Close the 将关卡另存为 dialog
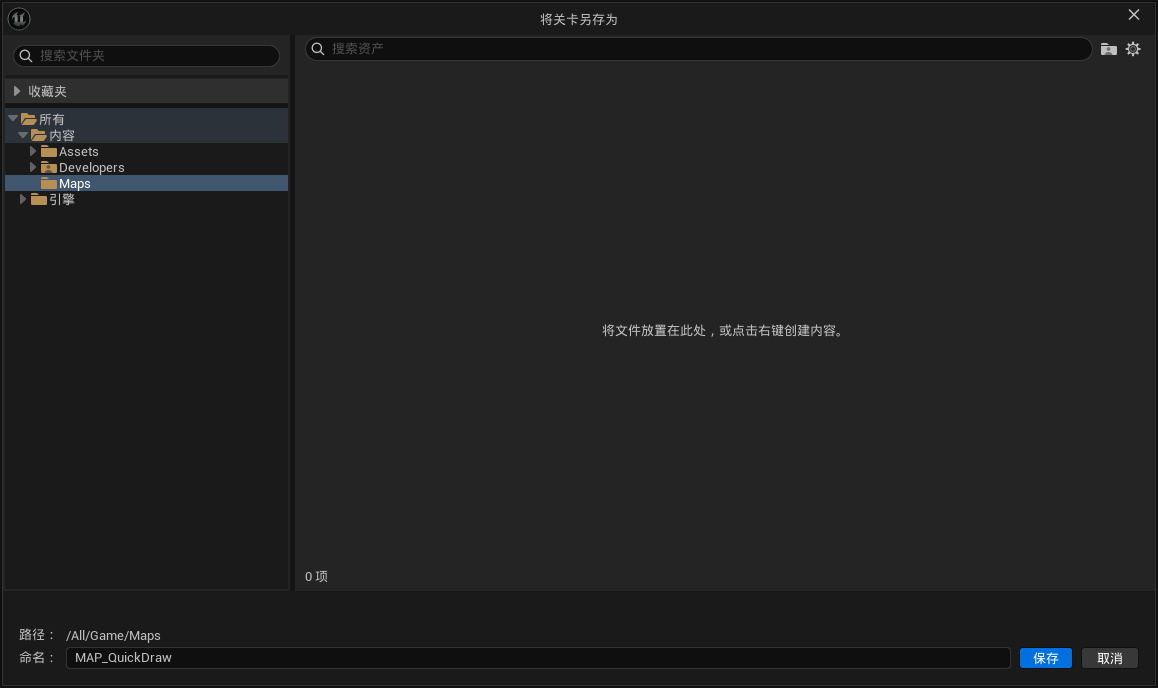 1134,15
